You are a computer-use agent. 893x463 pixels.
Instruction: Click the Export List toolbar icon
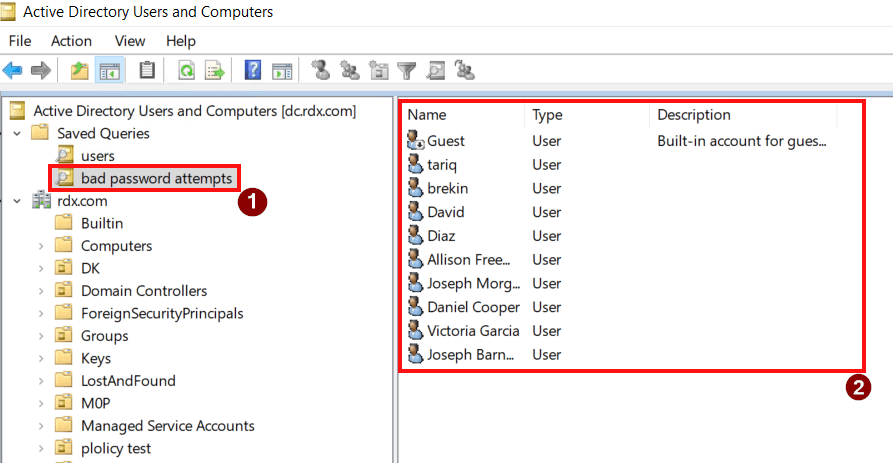(215, 71)
